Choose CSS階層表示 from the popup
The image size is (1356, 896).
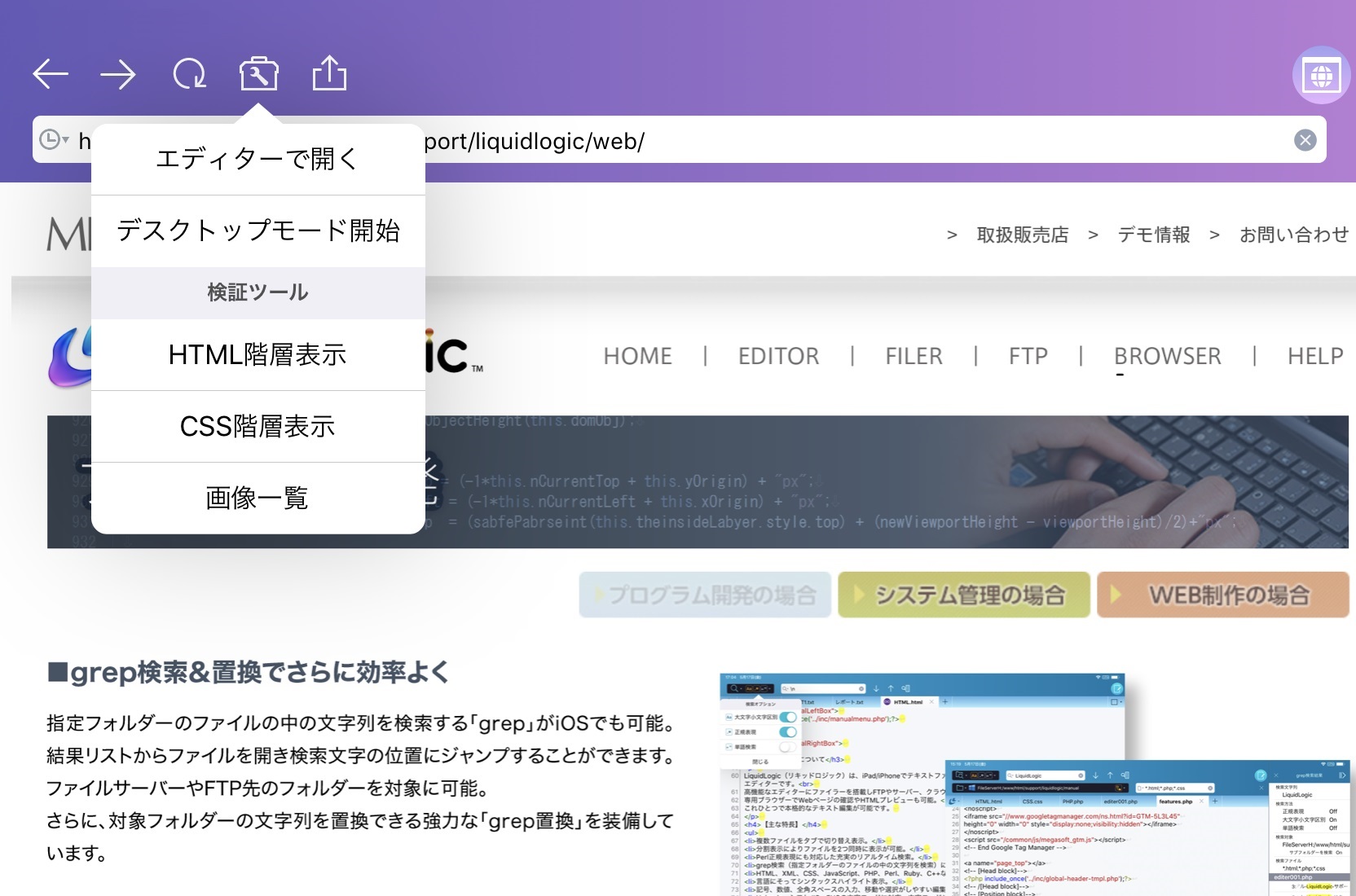[x=258, y=426]
